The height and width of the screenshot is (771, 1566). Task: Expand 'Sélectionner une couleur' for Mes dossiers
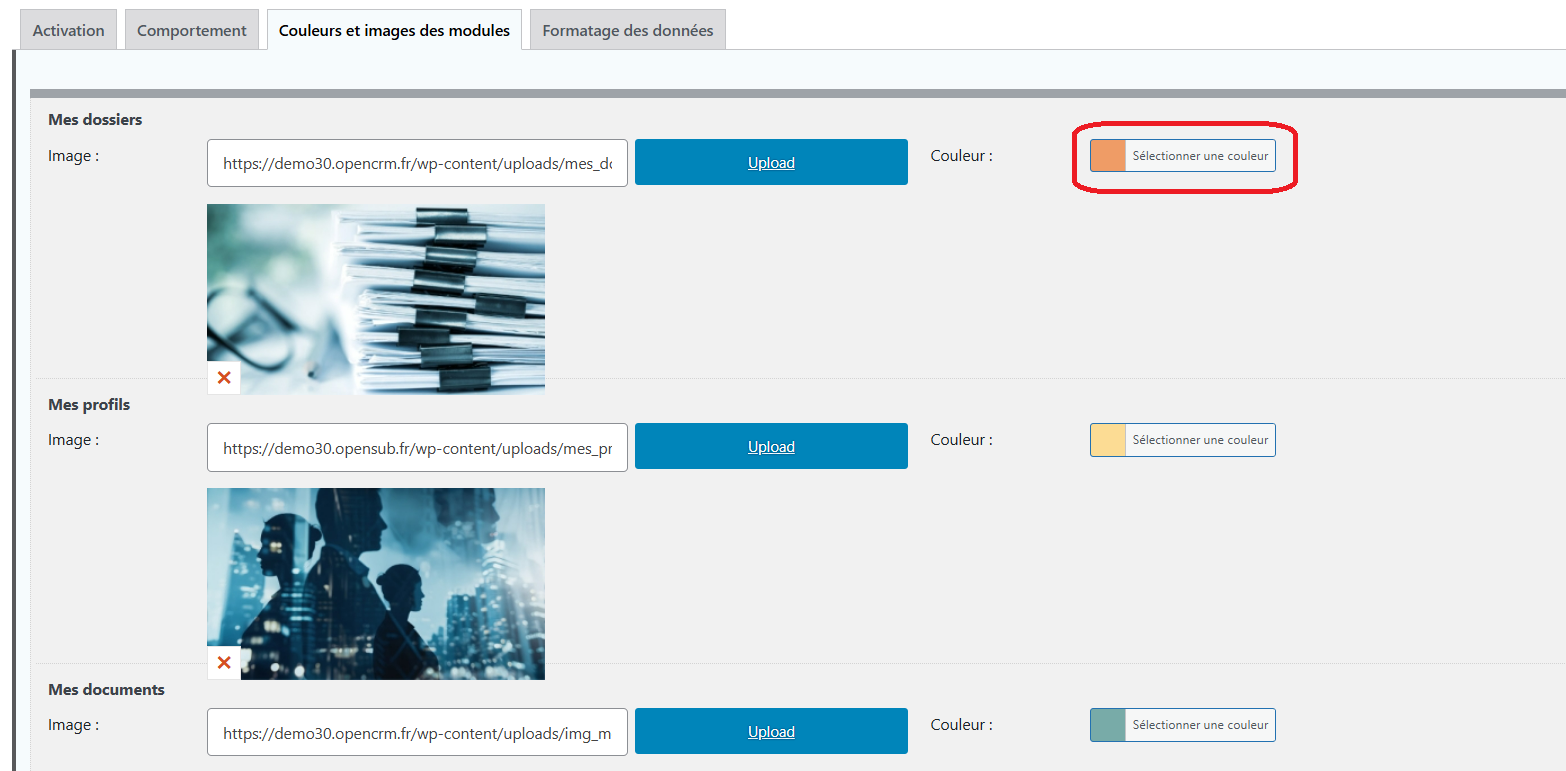pos(1200,156)
